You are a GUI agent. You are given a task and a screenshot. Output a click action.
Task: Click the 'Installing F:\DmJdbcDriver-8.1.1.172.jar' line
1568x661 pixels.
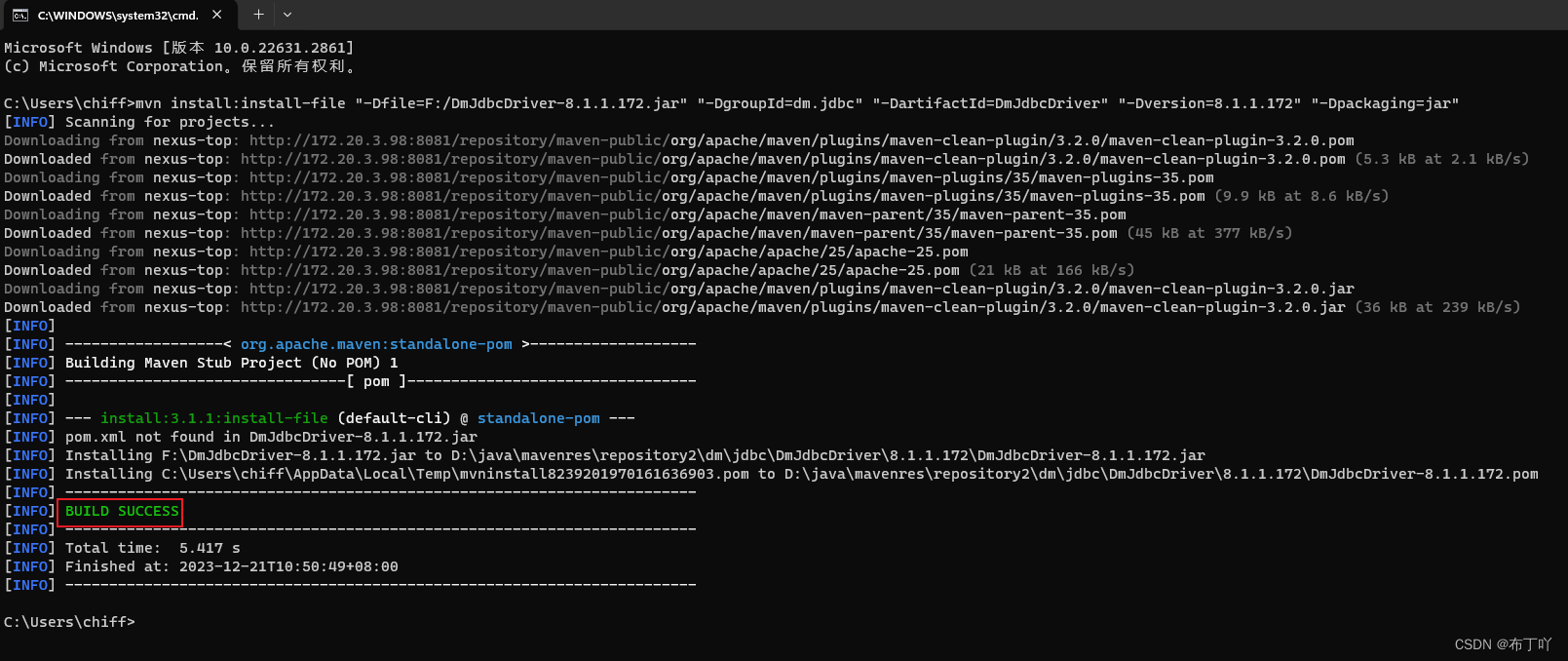635,455
